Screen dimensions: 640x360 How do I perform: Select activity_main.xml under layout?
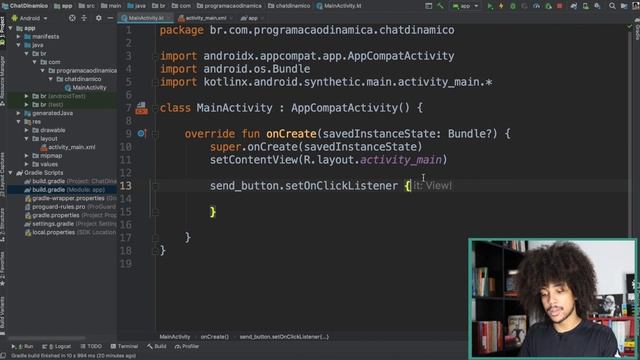68,147
